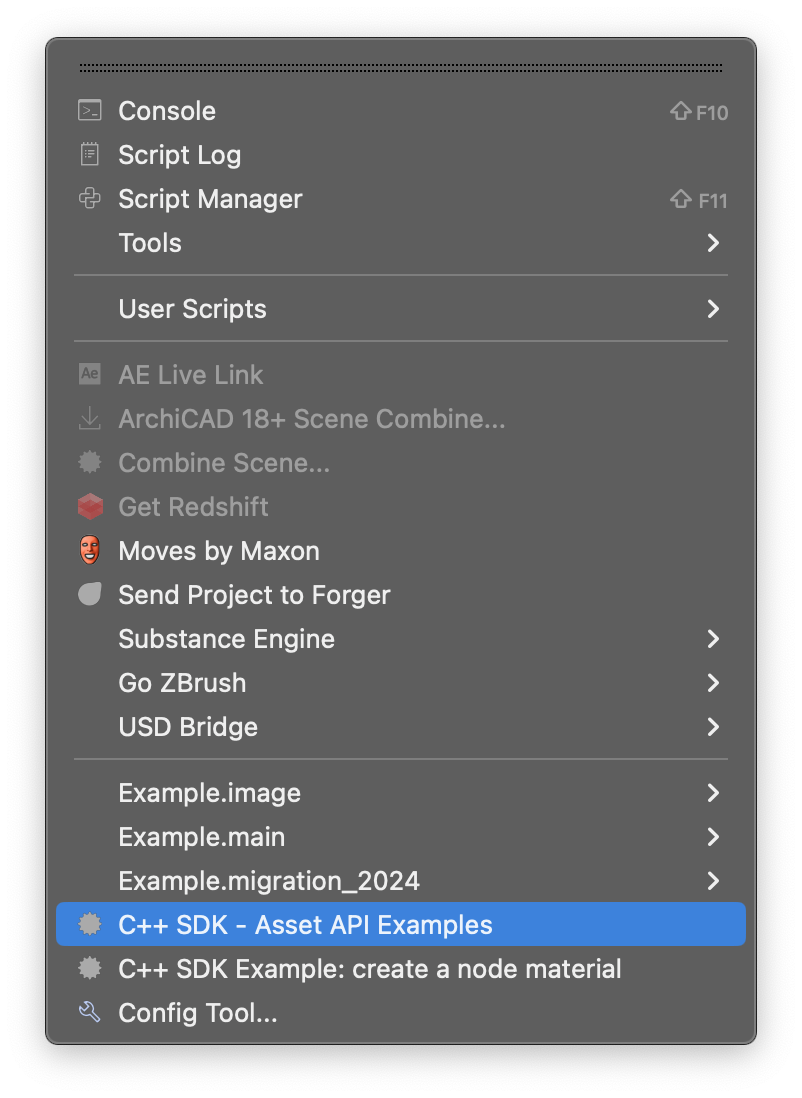Click gear icon beside Asset API Examples
The image size is (802, 1098).
(x=90, y=925)
